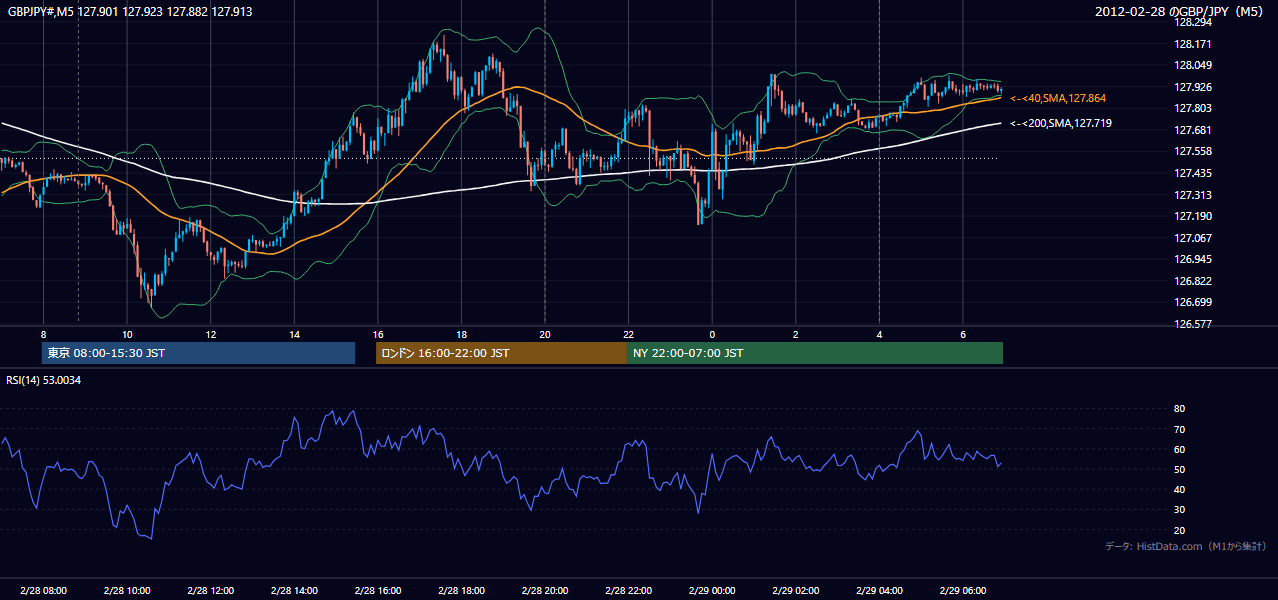Click RSI level 60 on axis
Image resolution: width=1278 pixels, height=600 pixels.
(1179, 449)
